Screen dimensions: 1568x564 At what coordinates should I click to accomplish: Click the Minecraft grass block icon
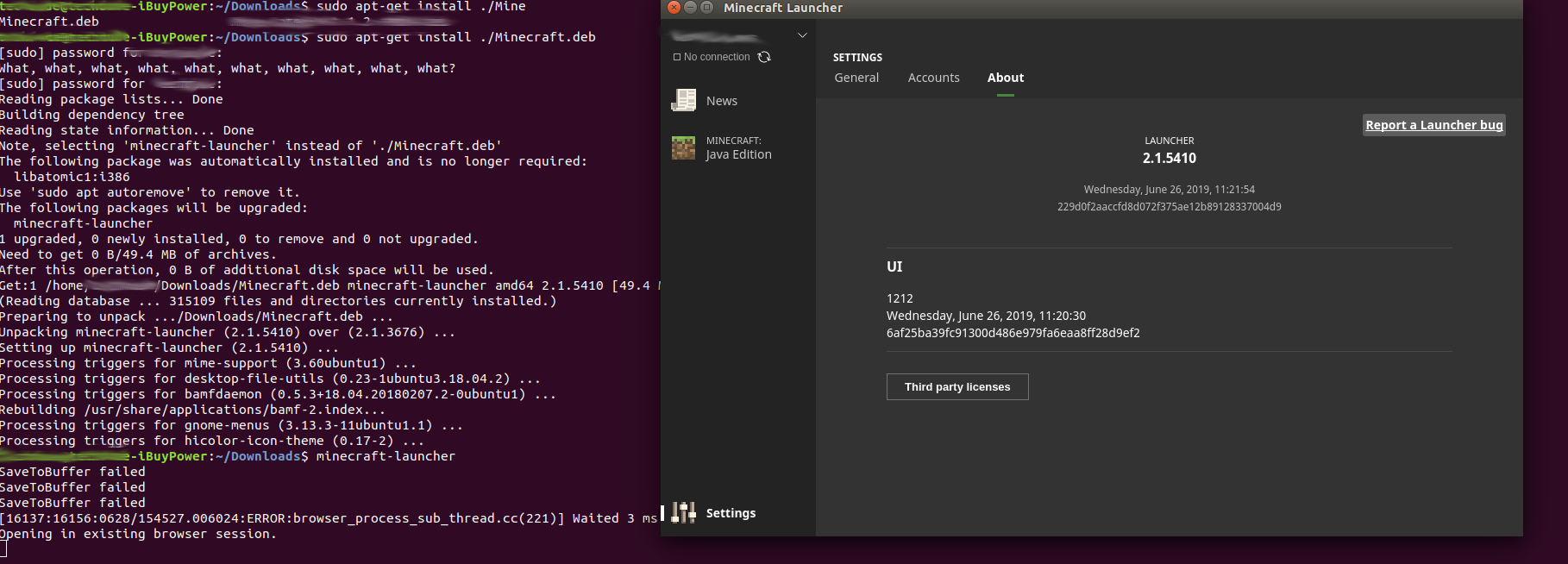click(683, 148)
